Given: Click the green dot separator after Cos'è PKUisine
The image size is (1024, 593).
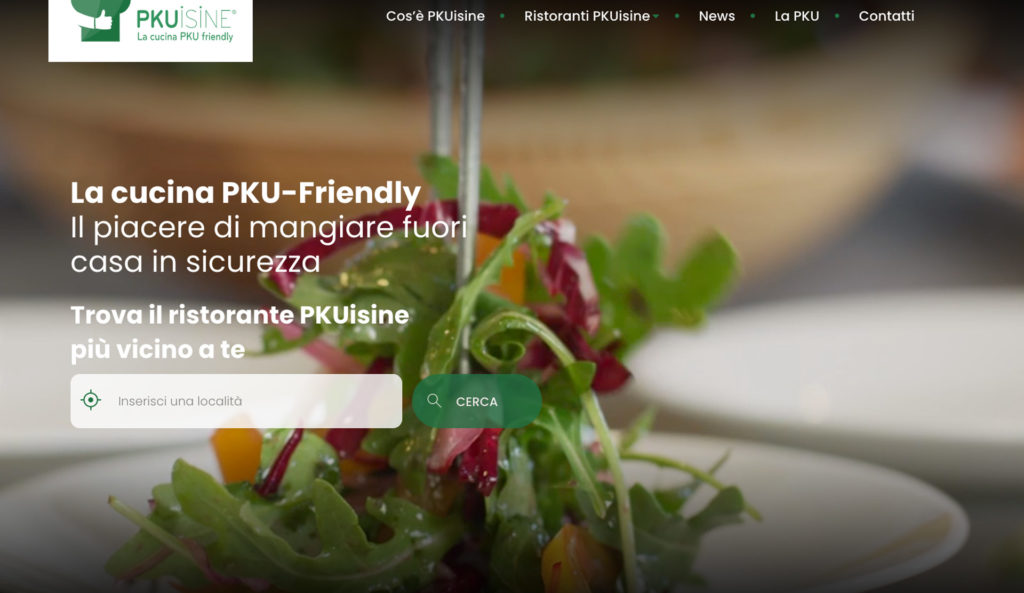Looking at the screenshot, I should [502, 16].
